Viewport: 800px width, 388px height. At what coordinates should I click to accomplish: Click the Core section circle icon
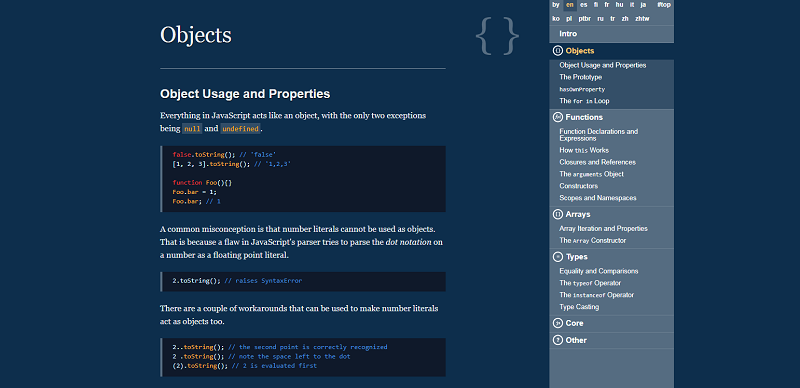click(x=558, y=323)
